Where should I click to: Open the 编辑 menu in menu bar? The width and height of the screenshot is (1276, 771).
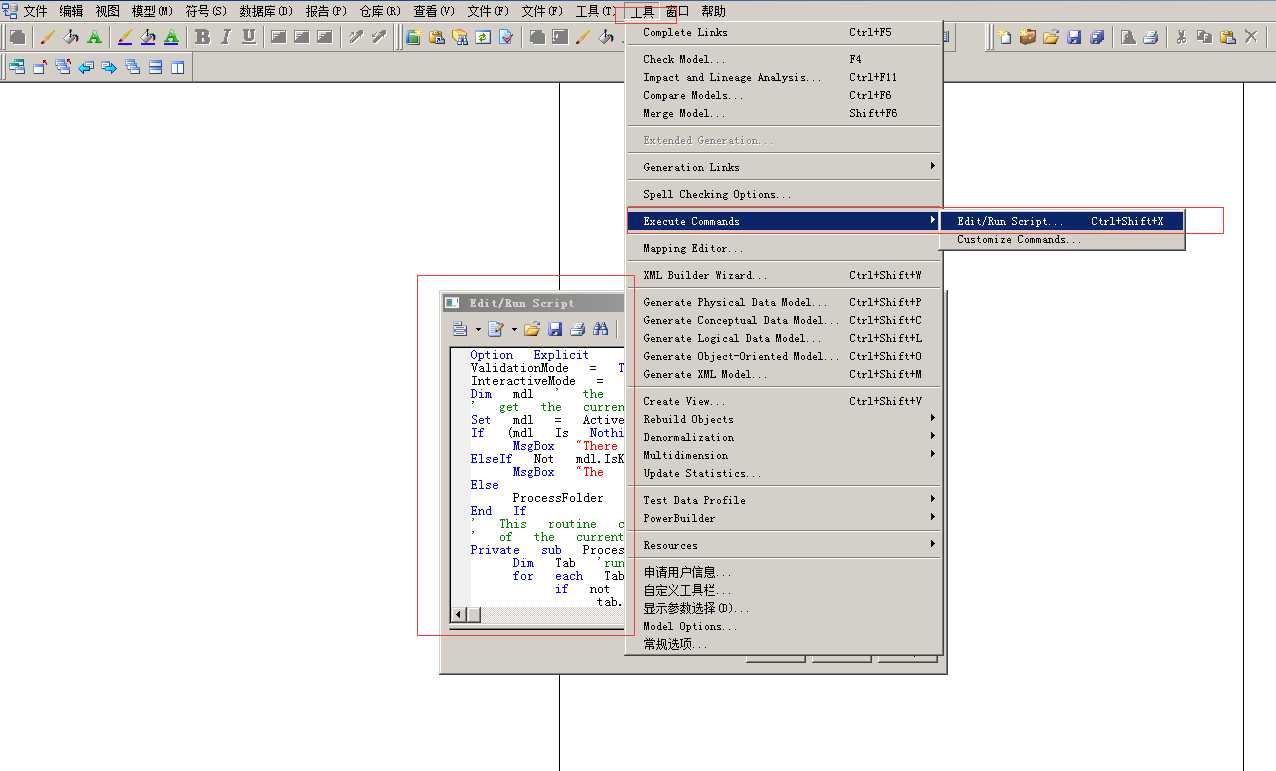coord(72,11)
